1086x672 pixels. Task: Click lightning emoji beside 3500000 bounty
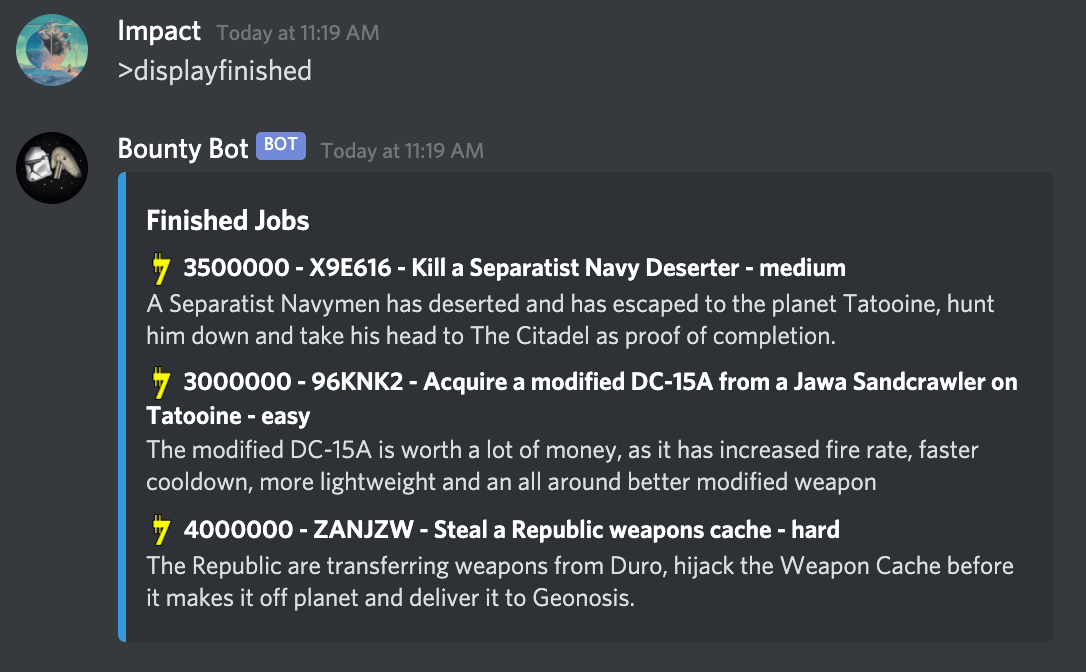pyautogui.click(x=161, y=268)
